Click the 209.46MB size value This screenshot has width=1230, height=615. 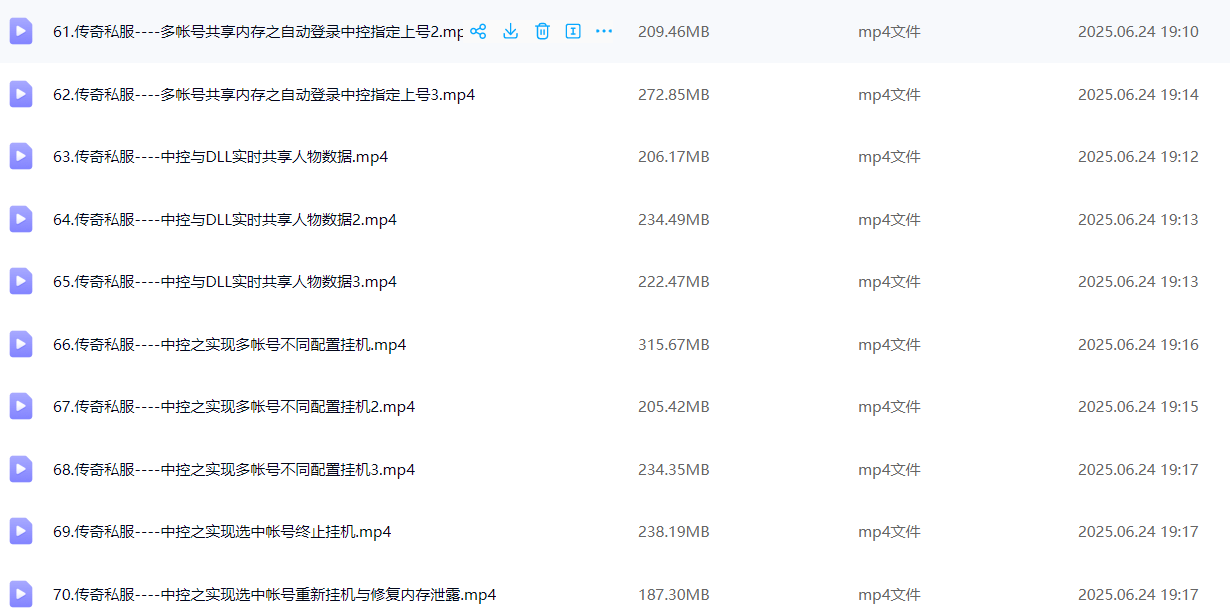click(674, 32)
